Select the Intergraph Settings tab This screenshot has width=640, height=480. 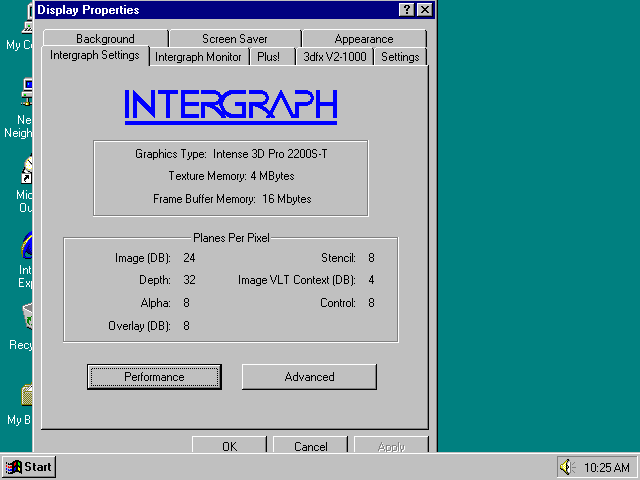pyautogui.click(x=95, y=55)
